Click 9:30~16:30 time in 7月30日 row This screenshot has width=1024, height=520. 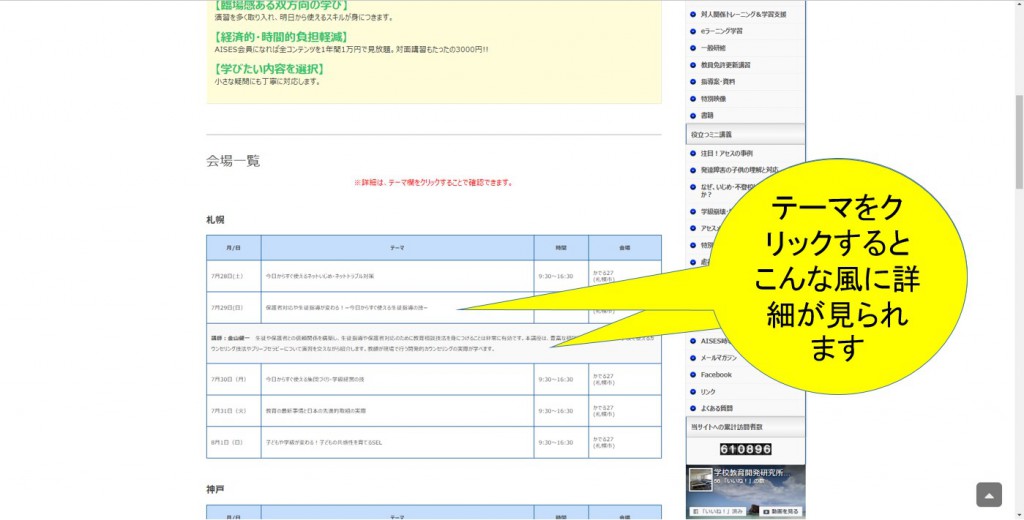pos(556,380)
